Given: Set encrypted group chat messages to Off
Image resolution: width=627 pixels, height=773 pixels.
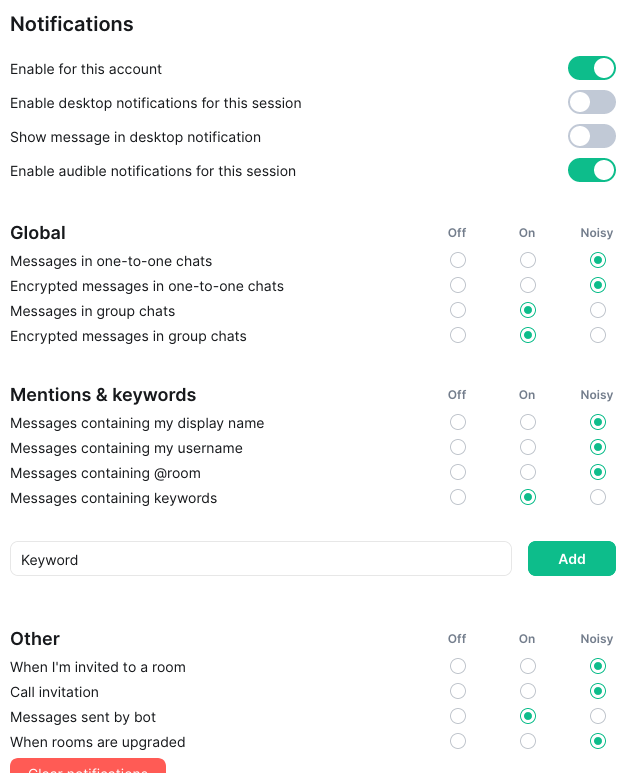Looking at the screenshot, I should tap(458, 335).
